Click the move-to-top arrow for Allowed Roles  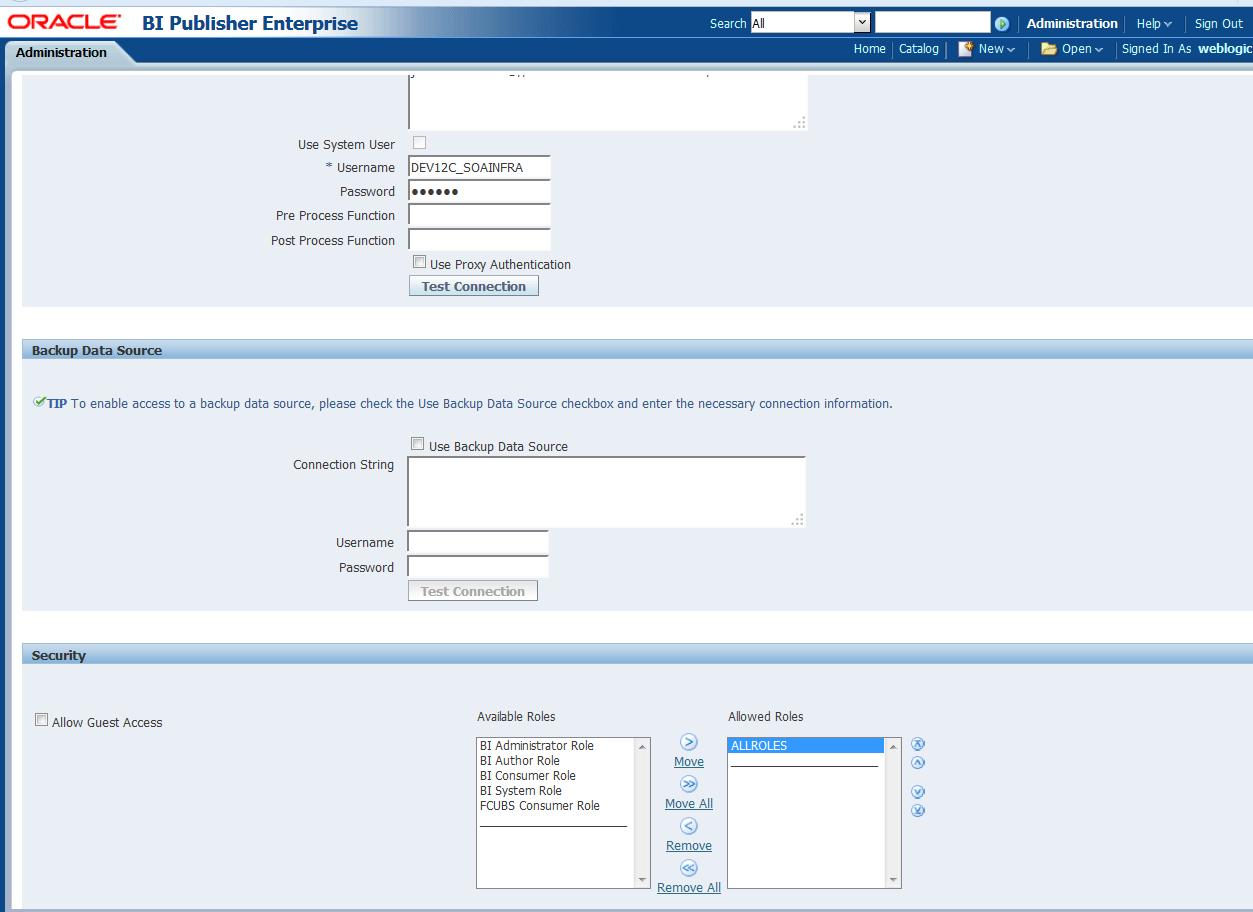click(918, 744)
